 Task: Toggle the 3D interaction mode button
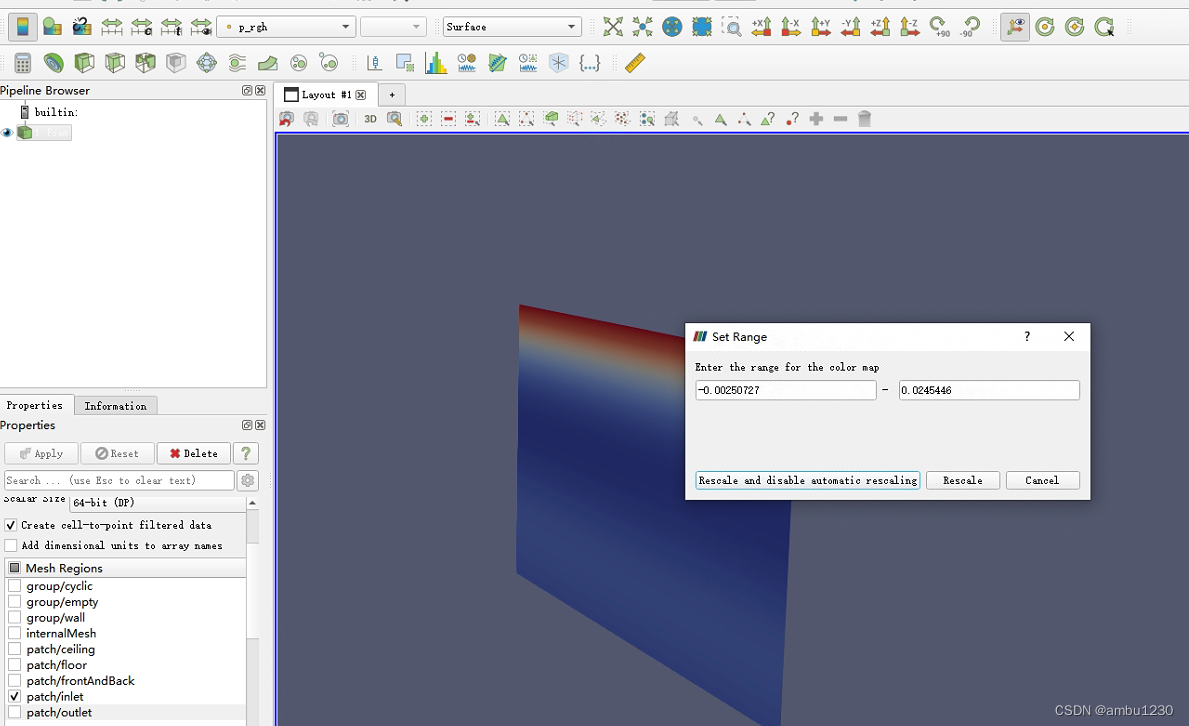[x=370, y=119]
